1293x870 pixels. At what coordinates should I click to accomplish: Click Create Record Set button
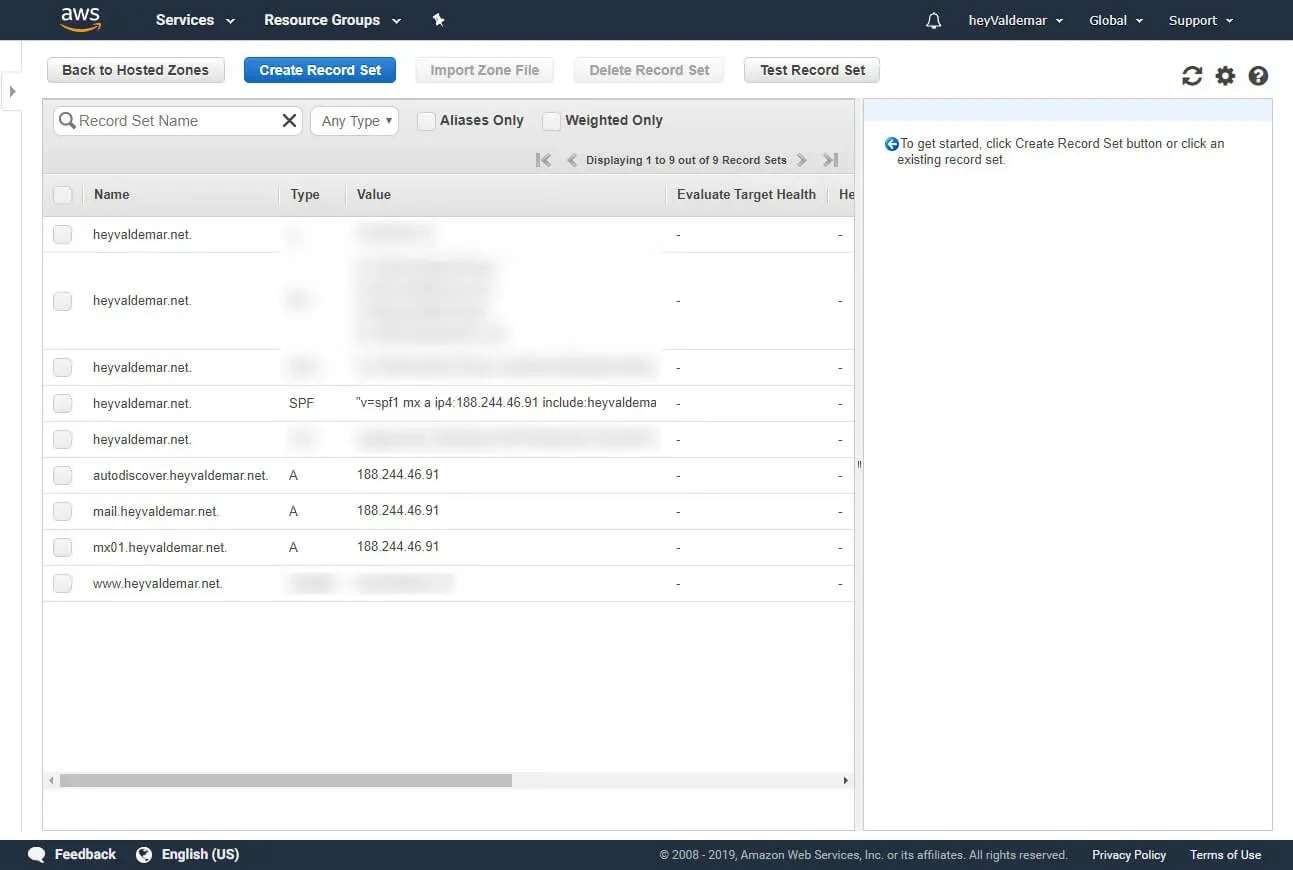coord(320,70)
